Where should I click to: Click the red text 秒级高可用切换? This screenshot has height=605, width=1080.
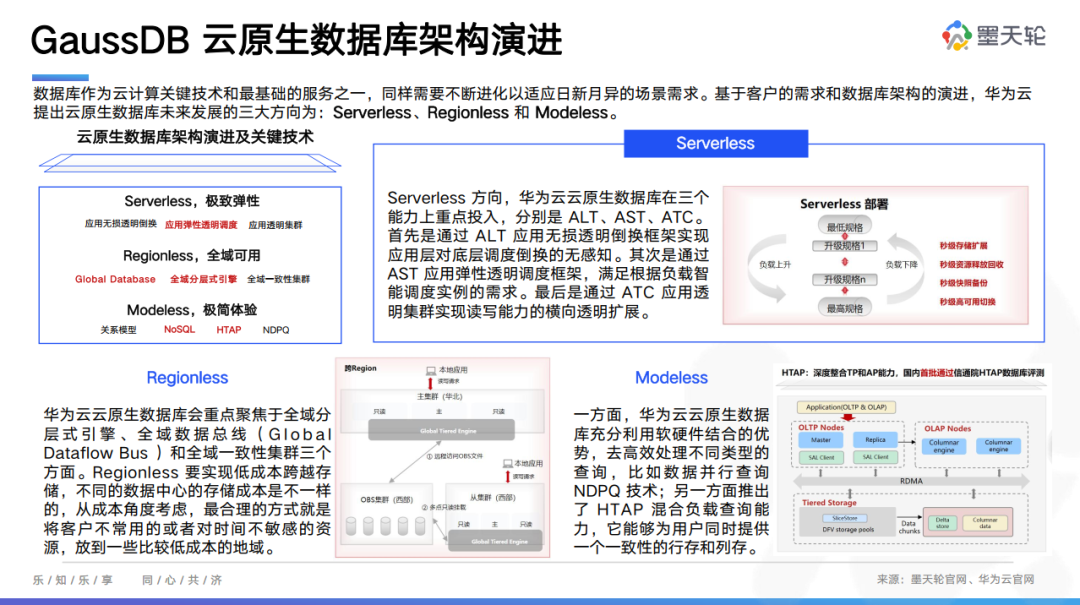click(x=967, y=301)
